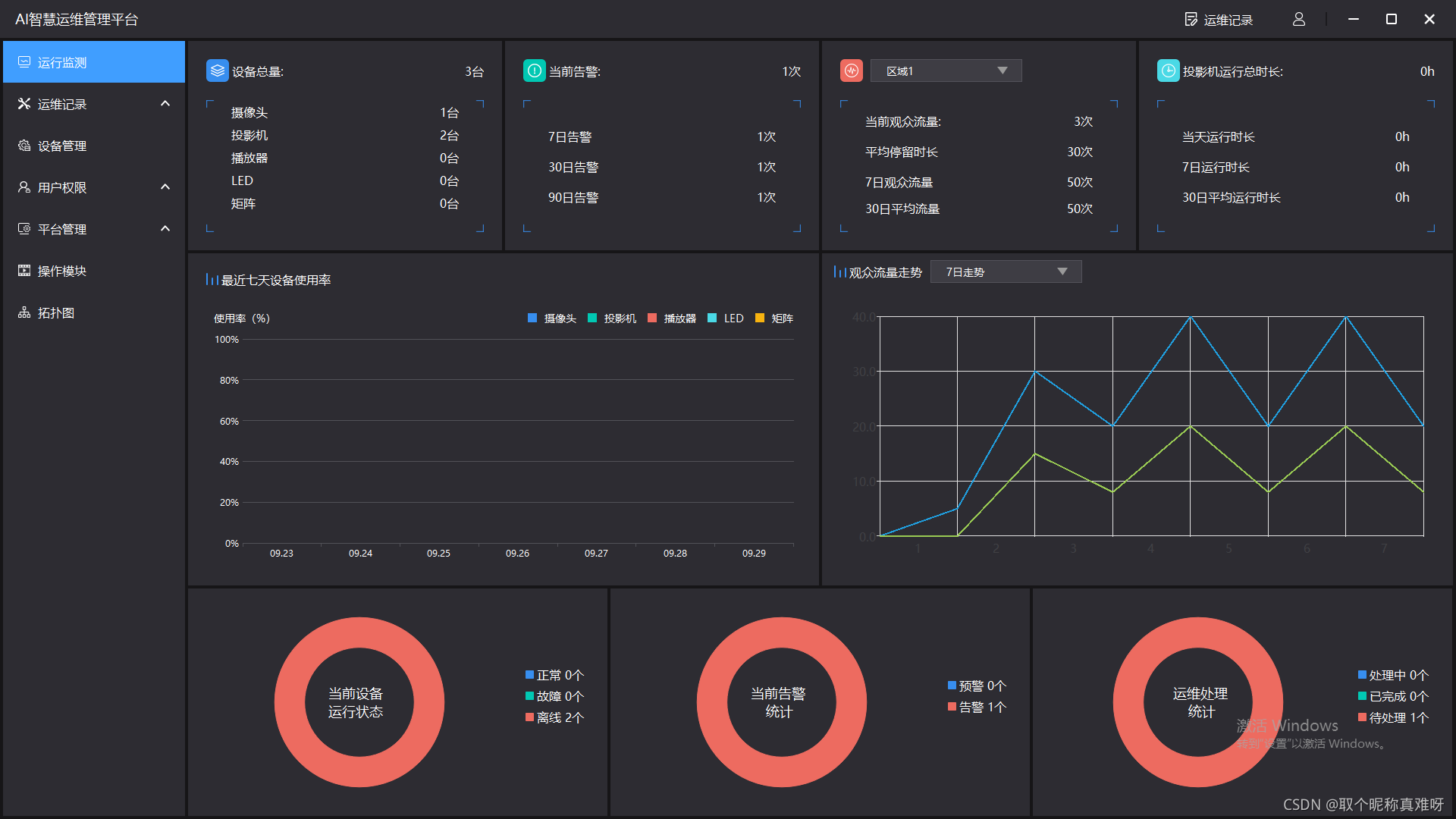Click the 运维记录 link in top bar

[1228, 20]
